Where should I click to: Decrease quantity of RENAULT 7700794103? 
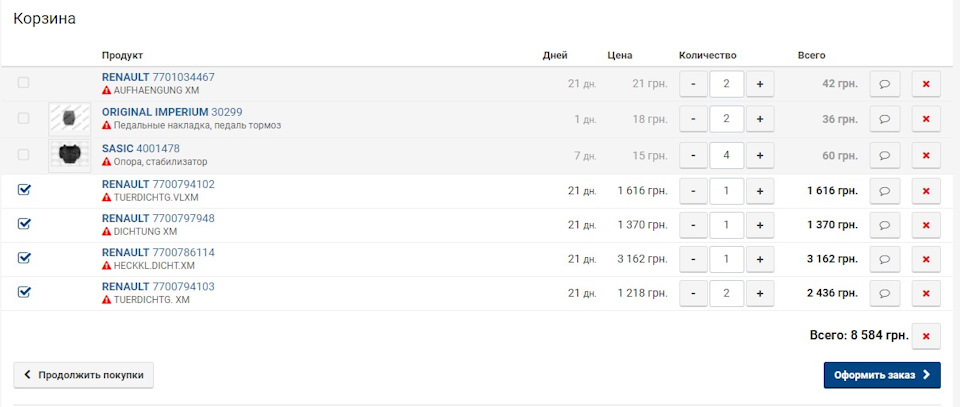click(694, 293)
